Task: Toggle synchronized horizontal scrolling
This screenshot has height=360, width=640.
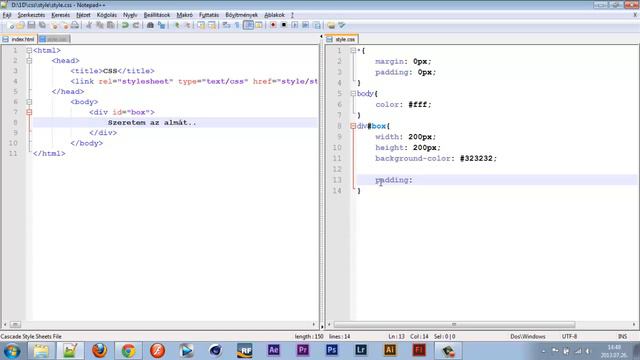Action: pos(212,25)
